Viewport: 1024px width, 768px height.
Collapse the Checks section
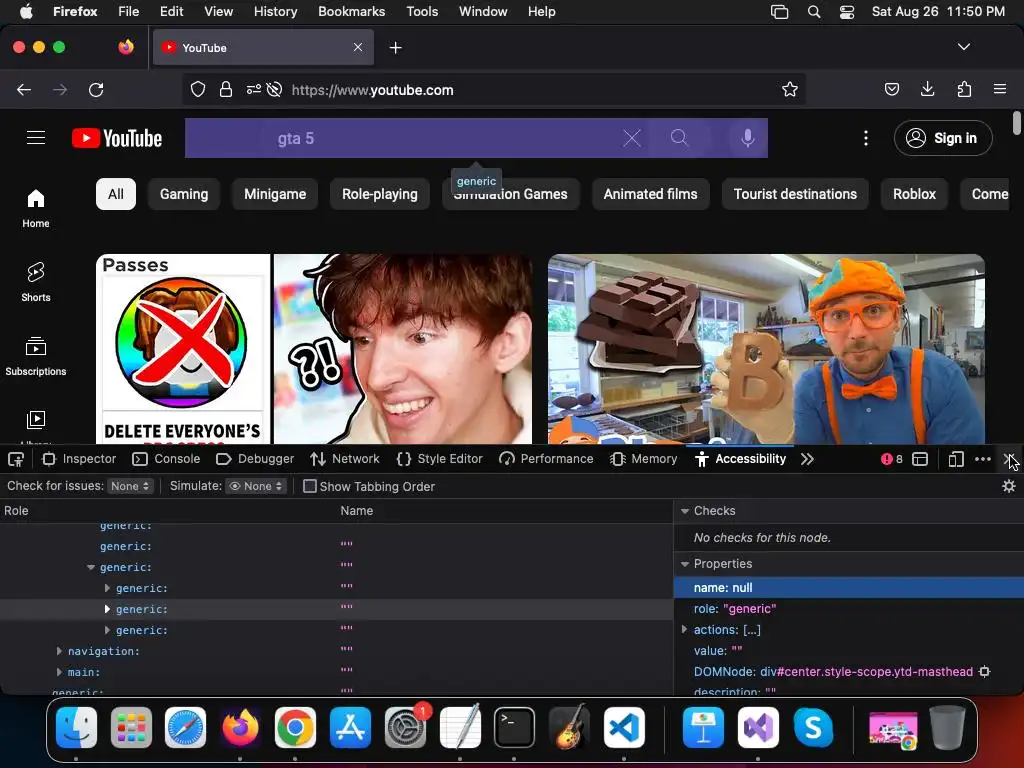[x=685, y=511]
